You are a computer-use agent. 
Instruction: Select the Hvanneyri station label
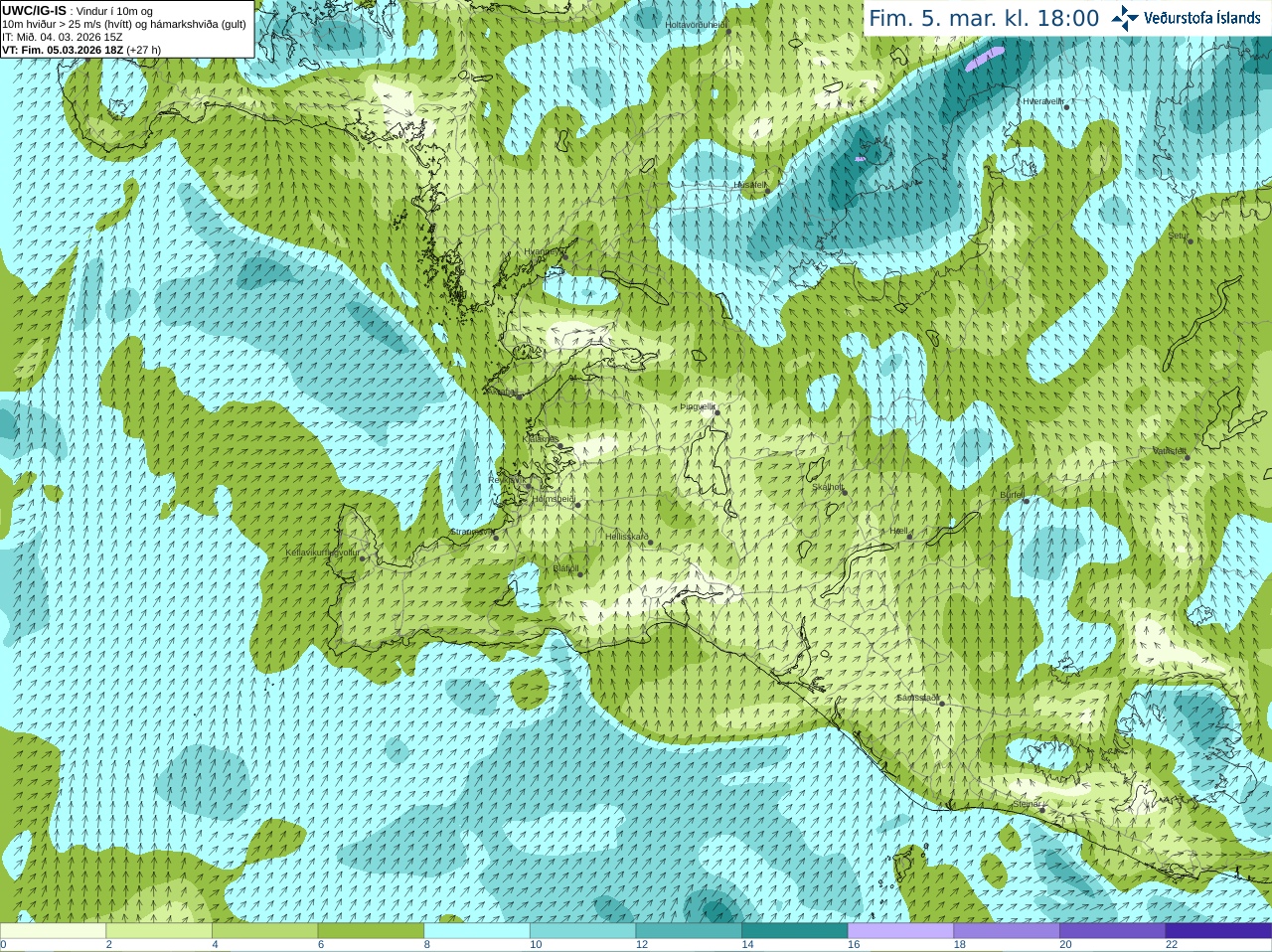(543, 251)
